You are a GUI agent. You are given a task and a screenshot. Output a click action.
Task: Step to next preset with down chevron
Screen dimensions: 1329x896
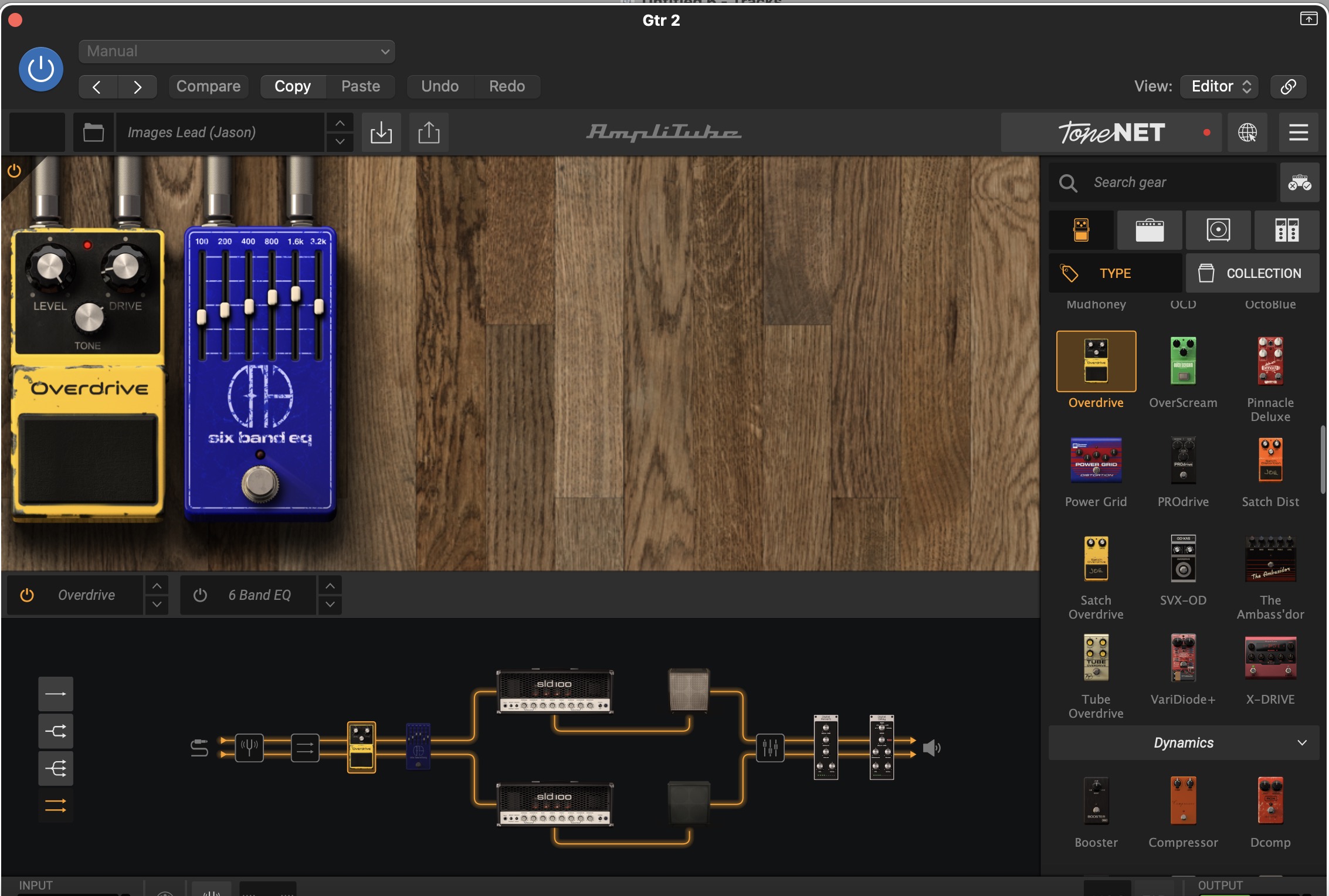pos(340,142)
